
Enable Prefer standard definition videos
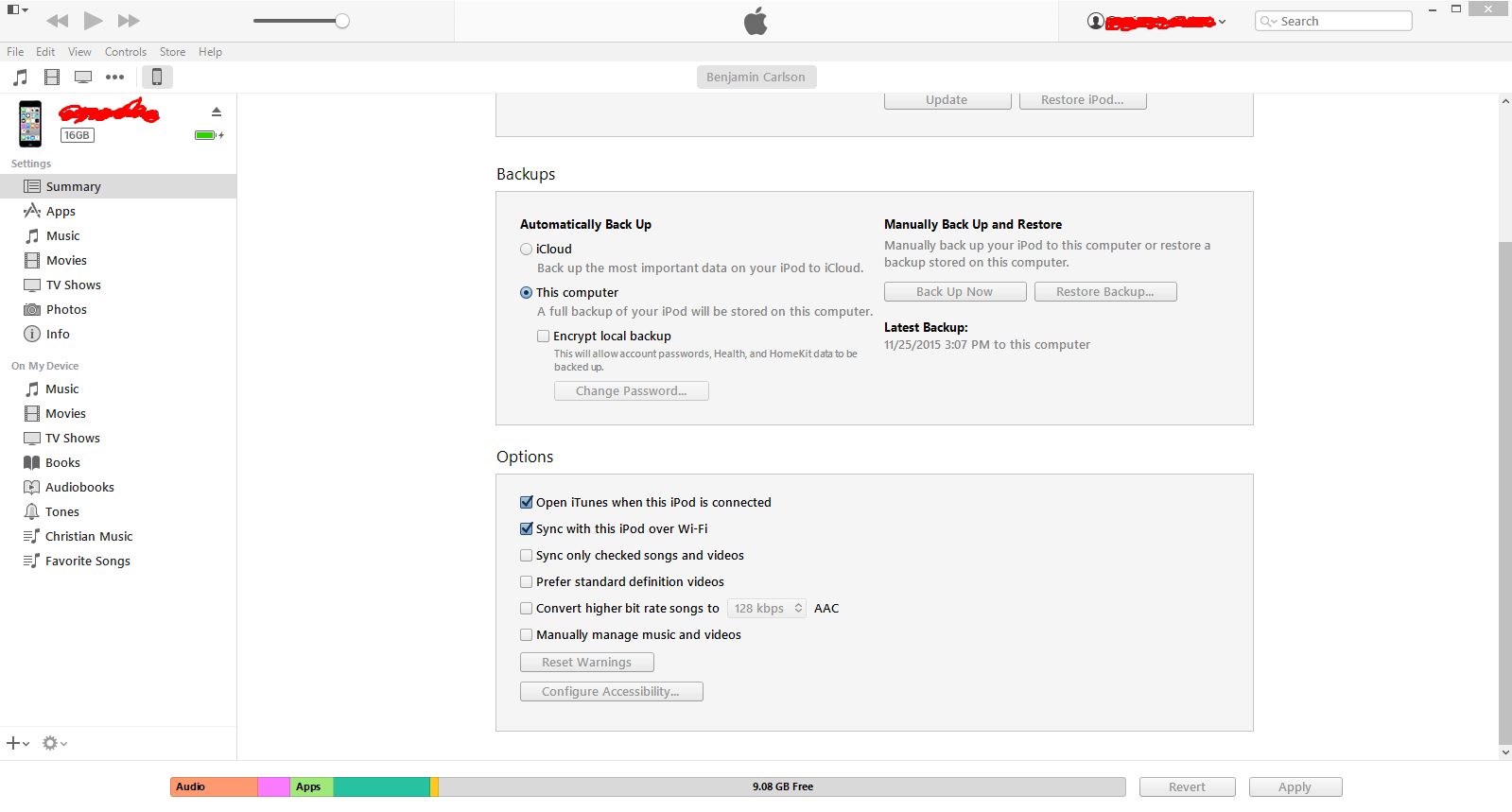coord(527,581)
